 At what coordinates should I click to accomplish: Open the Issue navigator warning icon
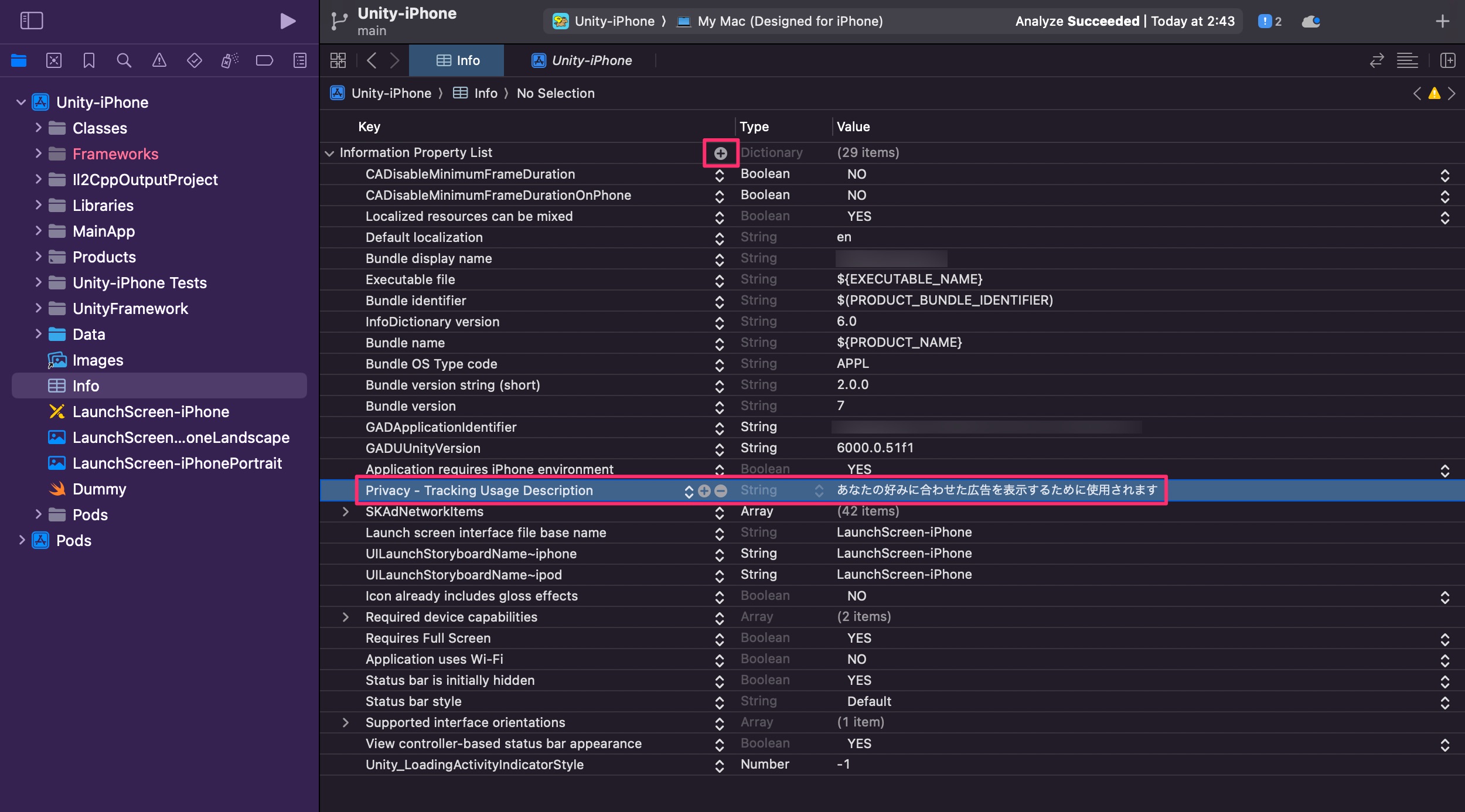click(x=159, y=60)
